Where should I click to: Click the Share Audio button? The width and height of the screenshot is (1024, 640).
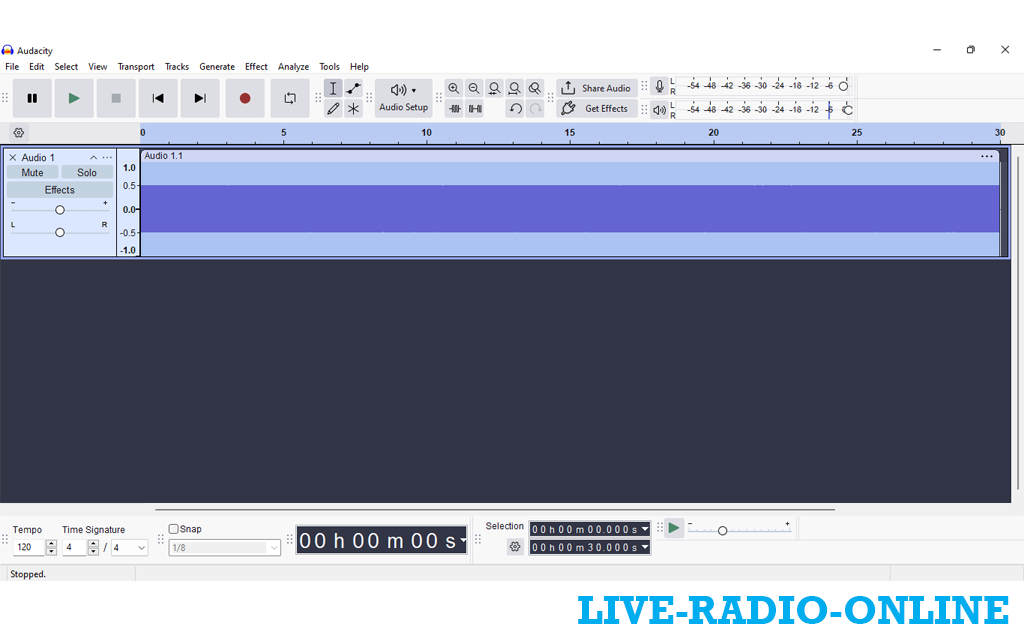click(596, 88)
